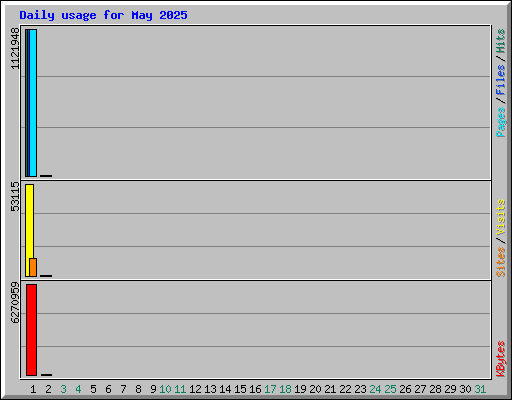This screenshot has height=400, width=512.
Task: Select the orange Sites legend label
Action: 500,262
